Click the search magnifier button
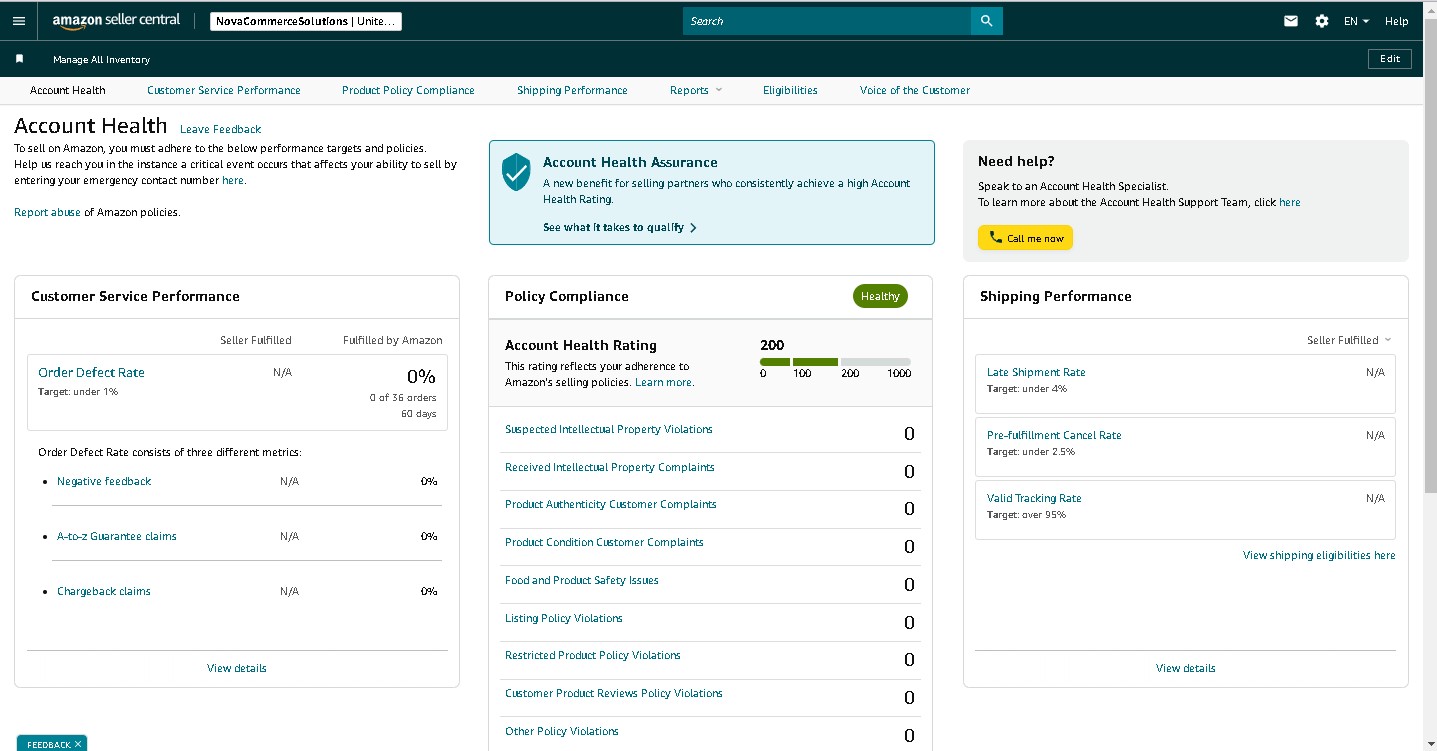This screenshot has height=751, width=1437. click(986, 21)
